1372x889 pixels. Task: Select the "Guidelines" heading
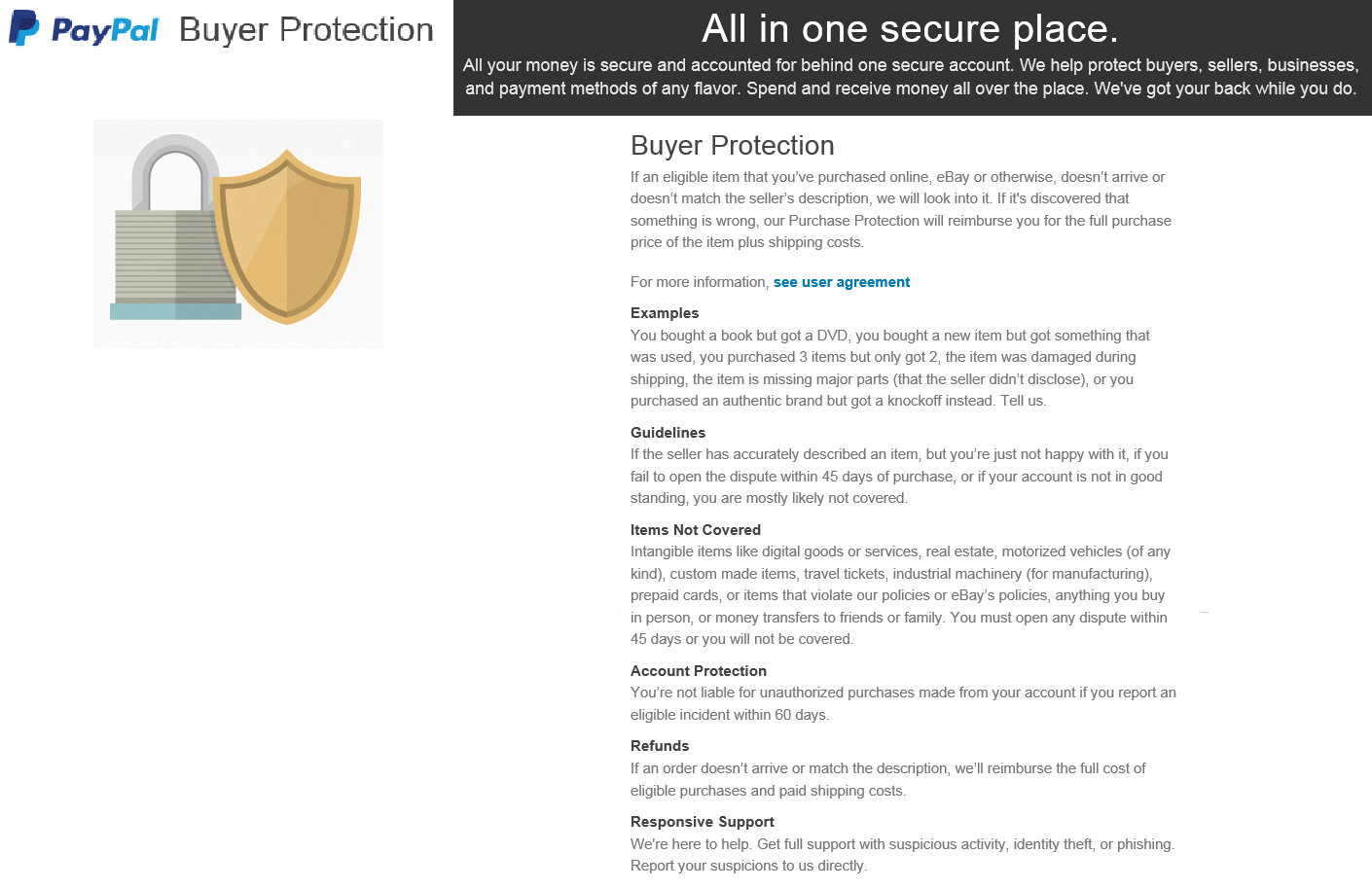coord(668,433)
